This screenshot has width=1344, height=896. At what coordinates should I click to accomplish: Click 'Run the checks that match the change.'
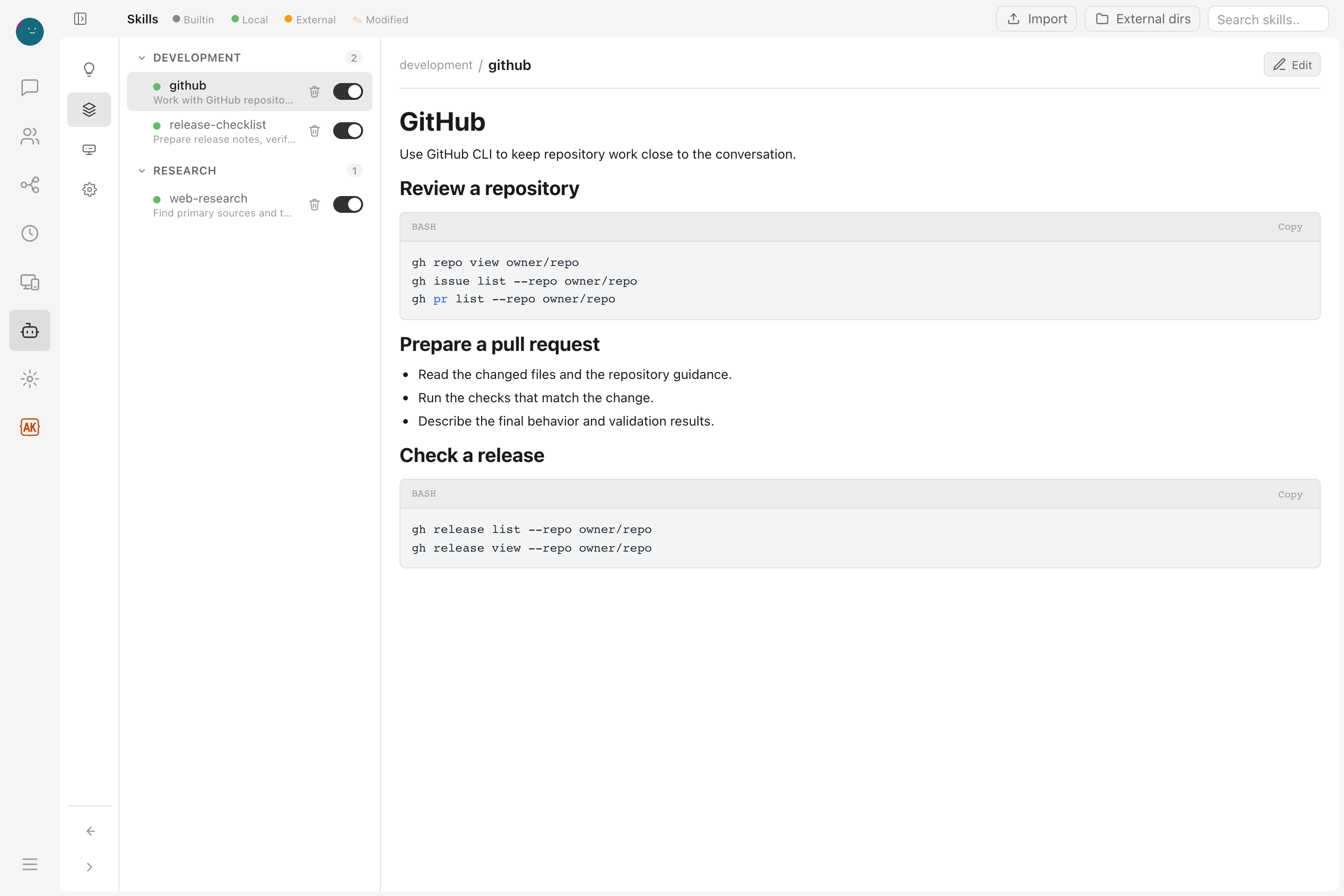click(x=535, y=398)
